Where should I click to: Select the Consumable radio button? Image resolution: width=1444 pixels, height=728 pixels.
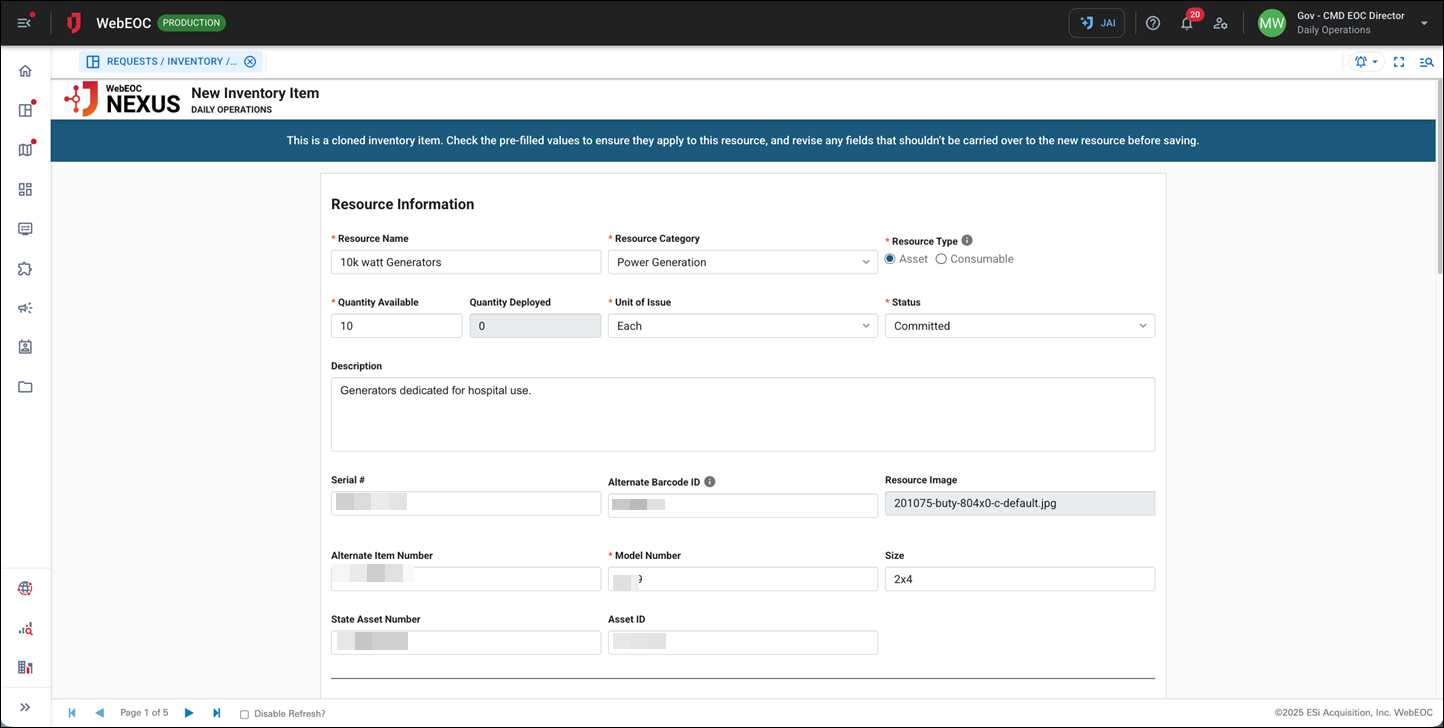click(941, 259)
